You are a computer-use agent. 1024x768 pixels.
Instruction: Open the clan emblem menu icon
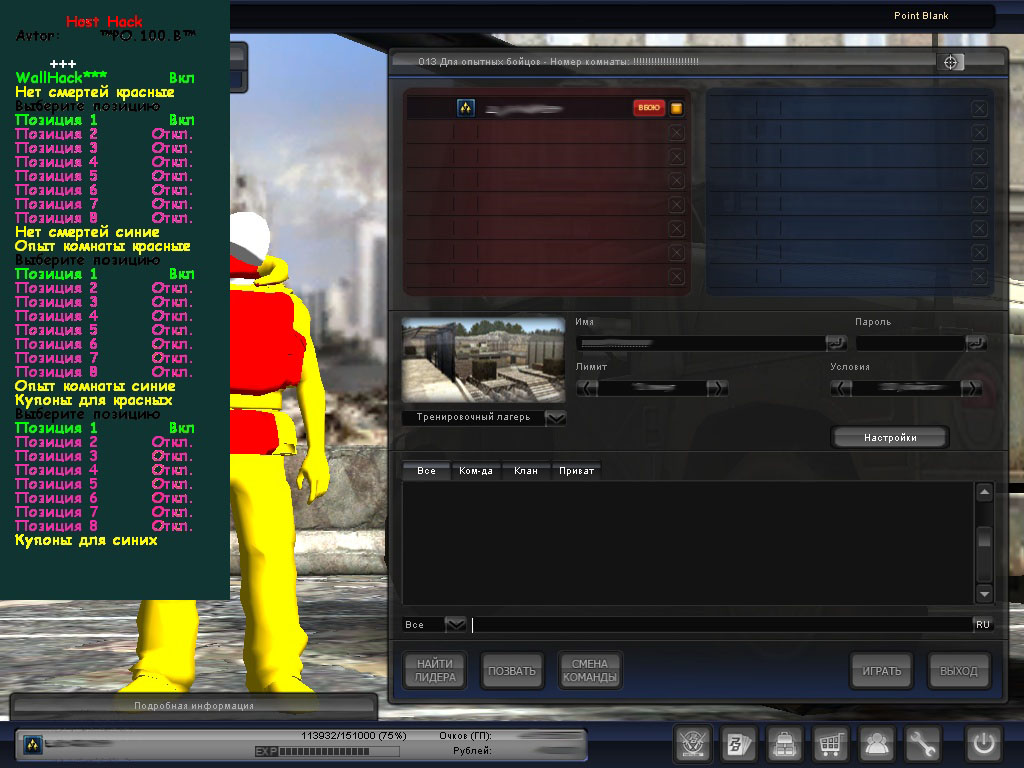[x=692, y=744]
